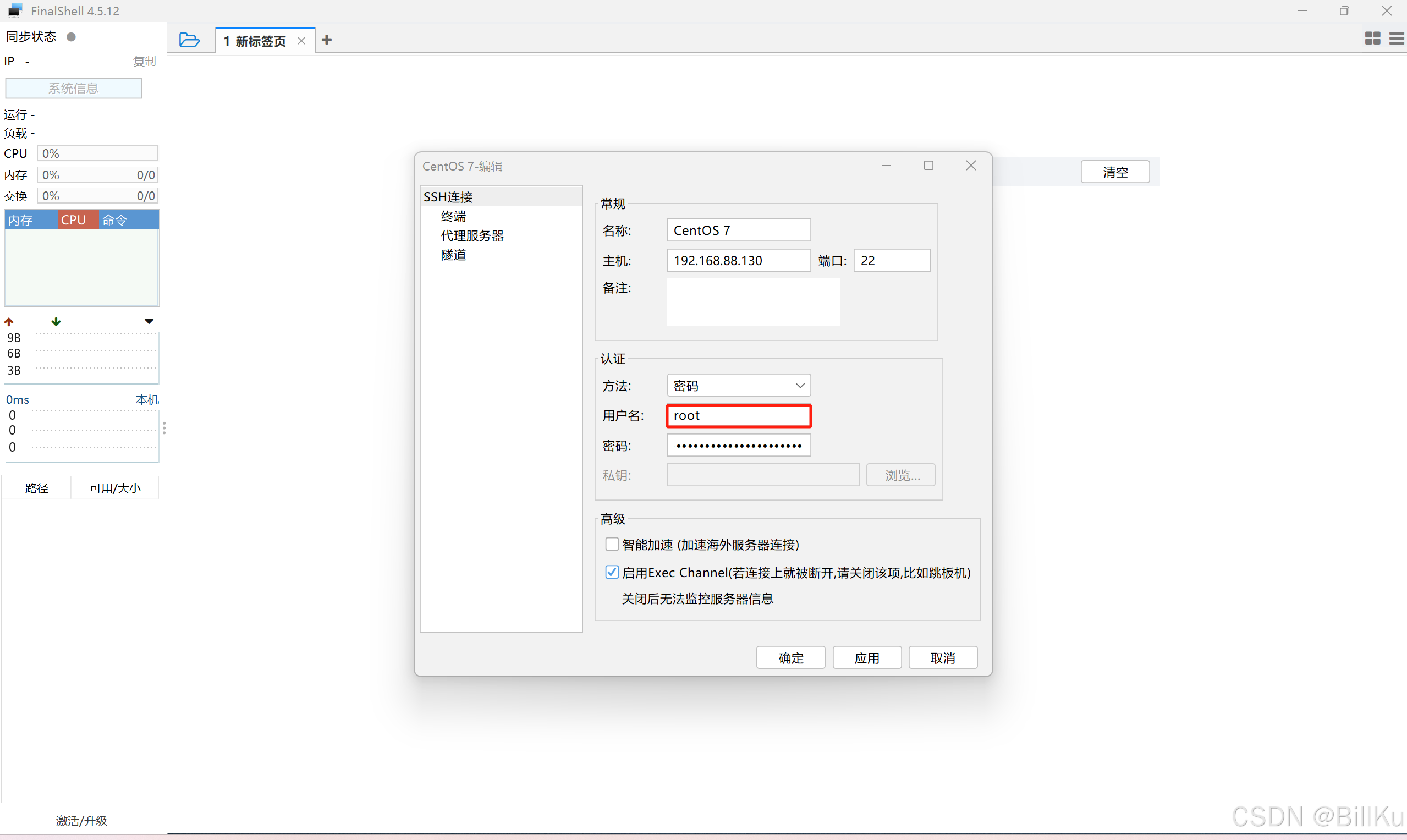The image size is (1407, 840).
Task: Click the green download arrow icon
Action: pos(56,321)
